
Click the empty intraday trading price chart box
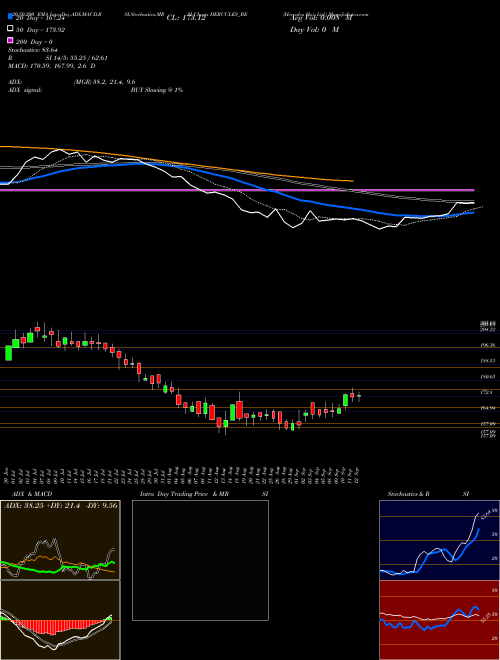point(200,560)
